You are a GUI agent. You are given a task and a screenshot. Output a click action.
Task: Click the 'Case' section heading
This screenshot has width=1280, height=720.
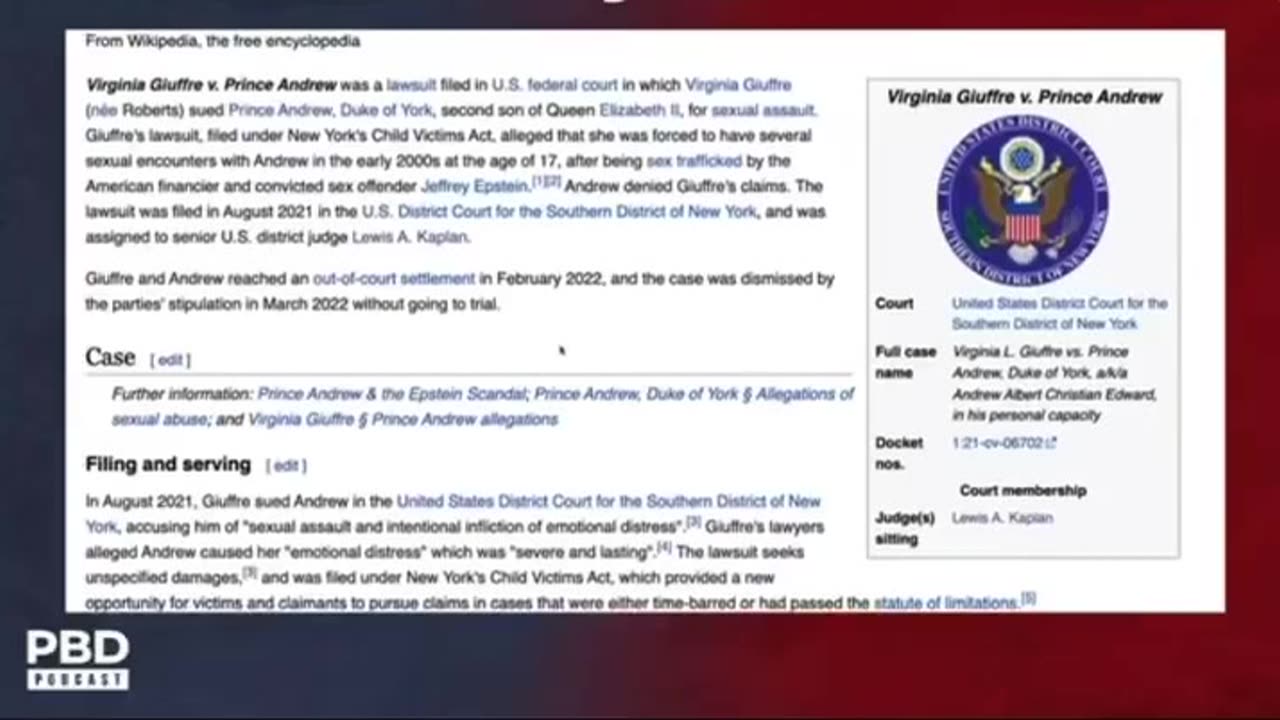(x=110, y=357)
